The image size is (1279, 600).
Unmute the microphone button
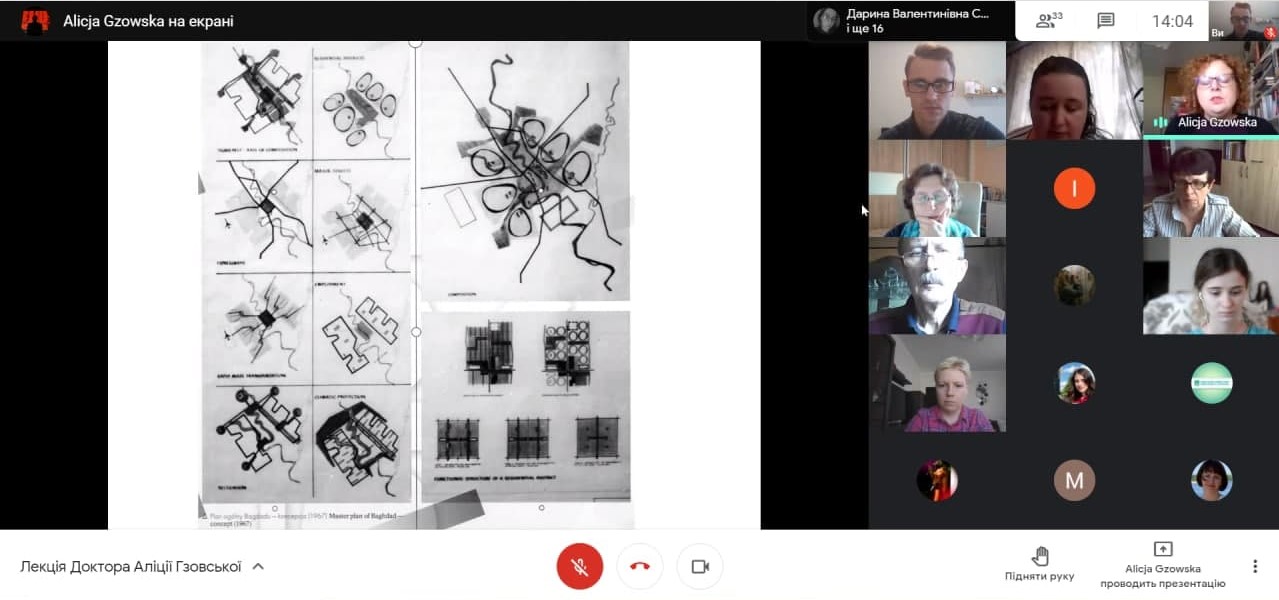tap(579, 566)
